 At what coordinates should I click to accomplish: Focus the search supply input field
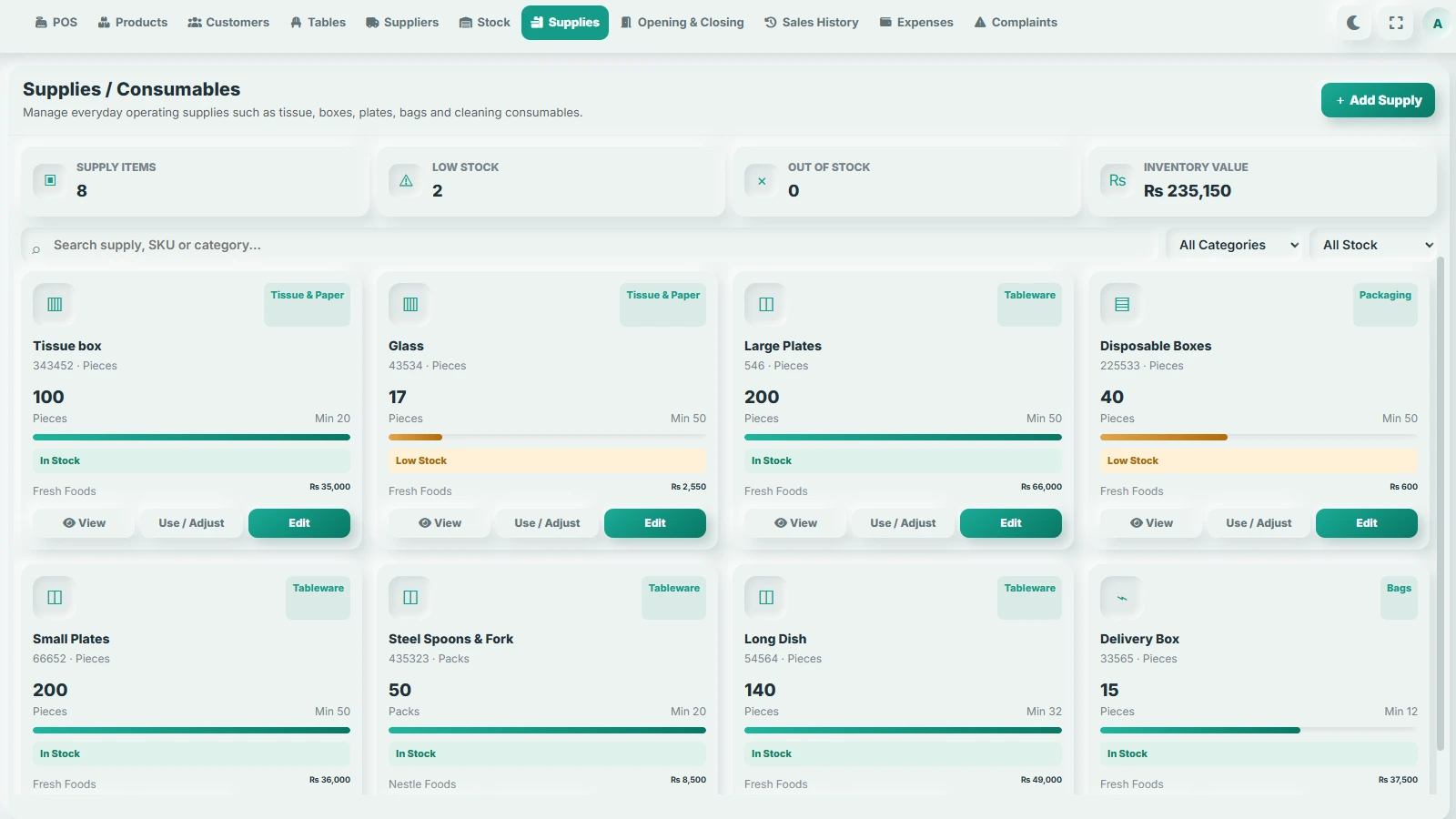tap(589, 245)
